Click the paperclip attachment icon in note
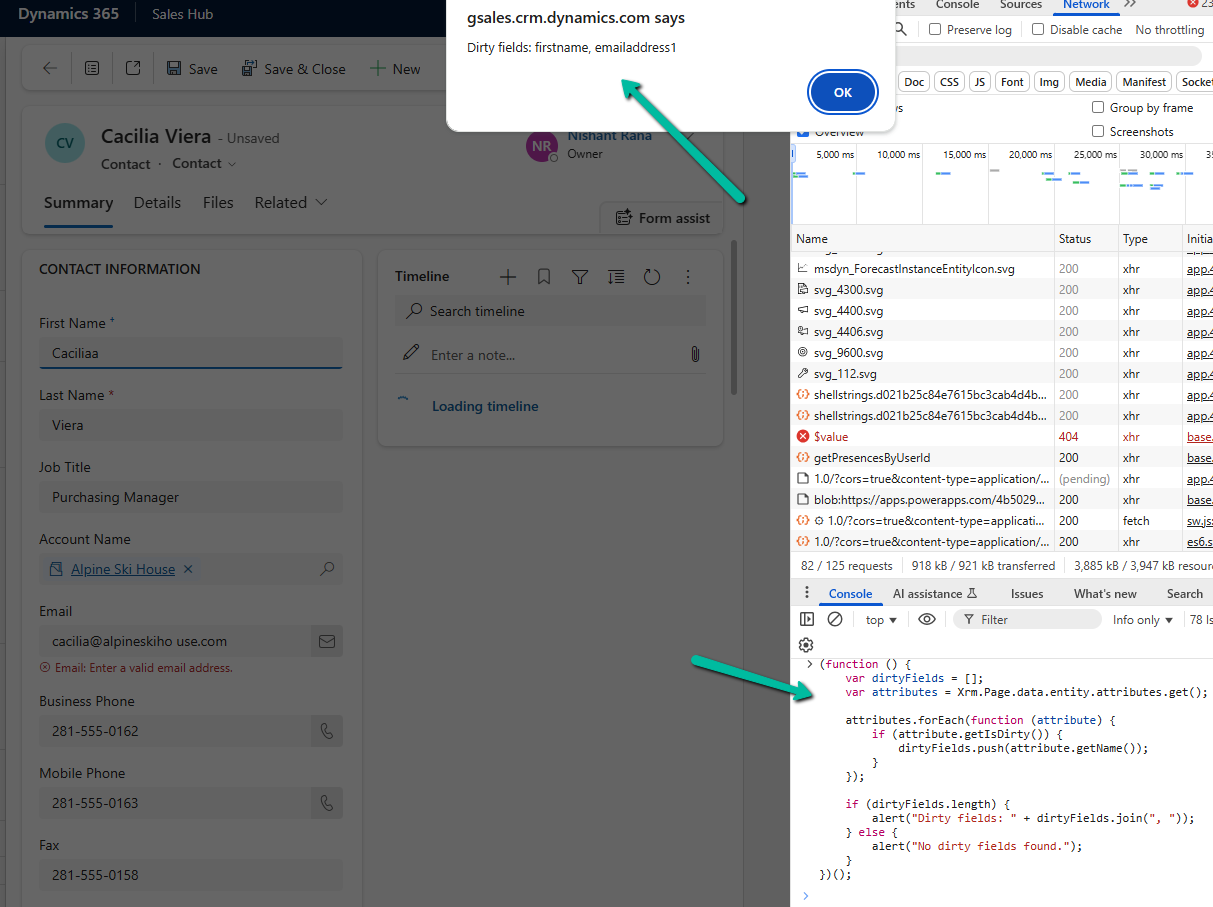 694,354
